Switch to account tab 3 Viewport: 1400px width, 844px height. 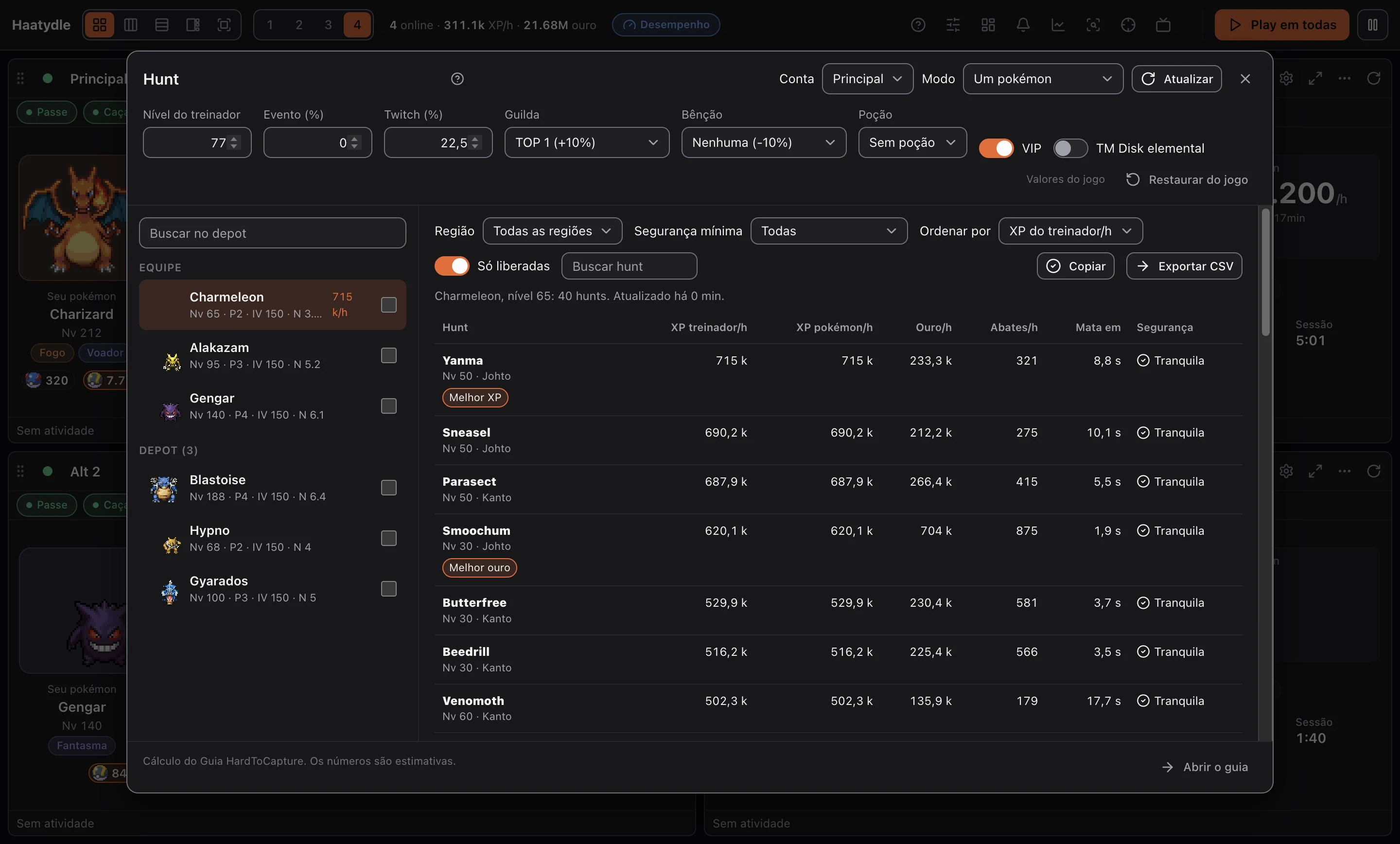328,24
